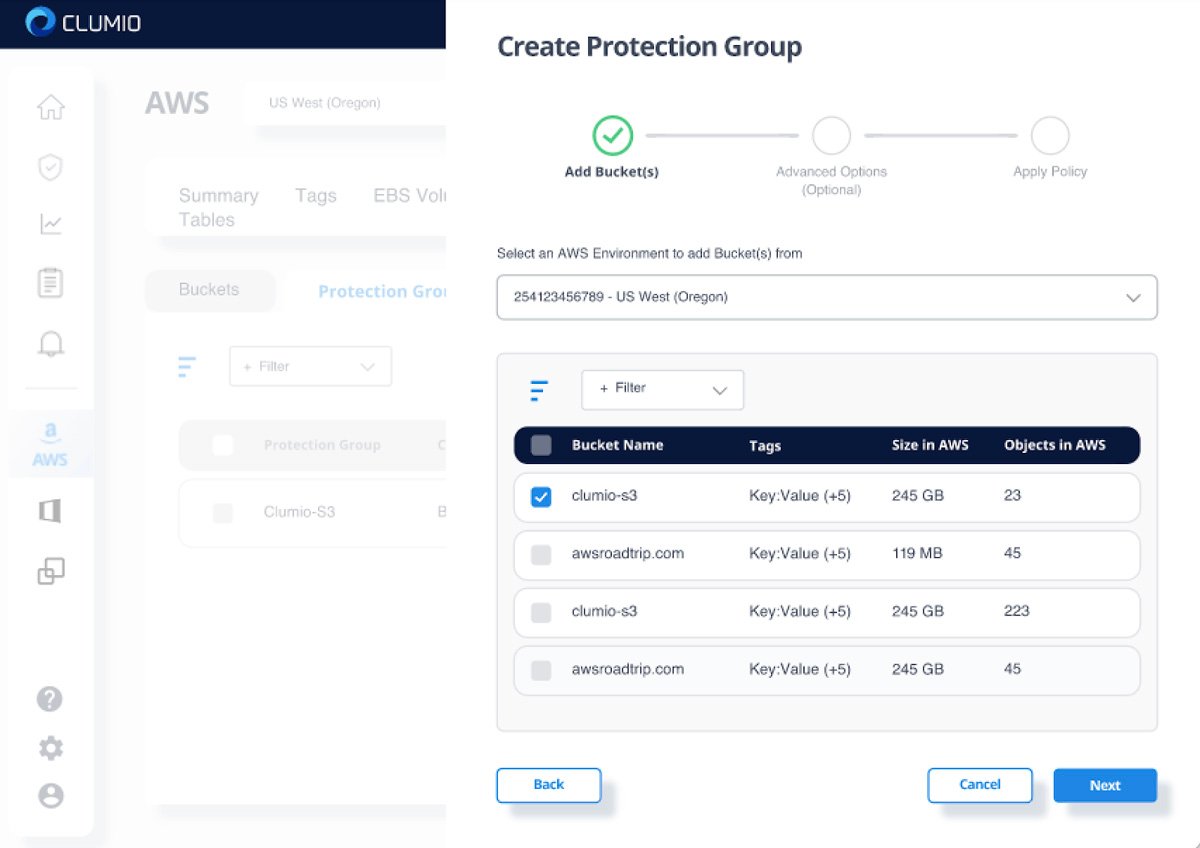Click the user profile icon

tap(50, 796)
